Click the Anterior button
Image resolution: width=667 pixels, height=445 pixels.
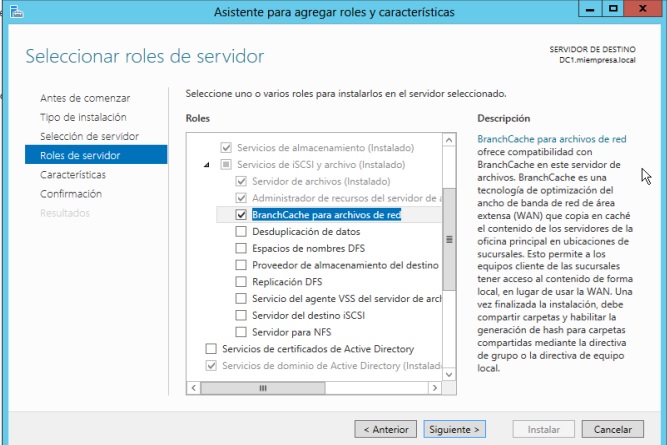coord(385,429)
